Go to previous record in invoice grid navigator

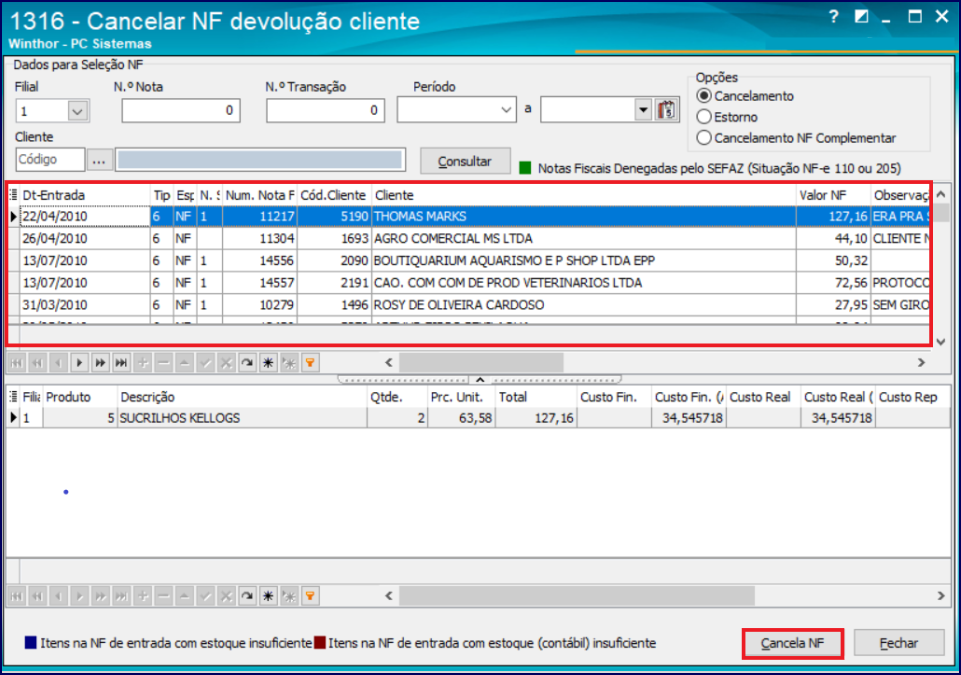(58, 363)
